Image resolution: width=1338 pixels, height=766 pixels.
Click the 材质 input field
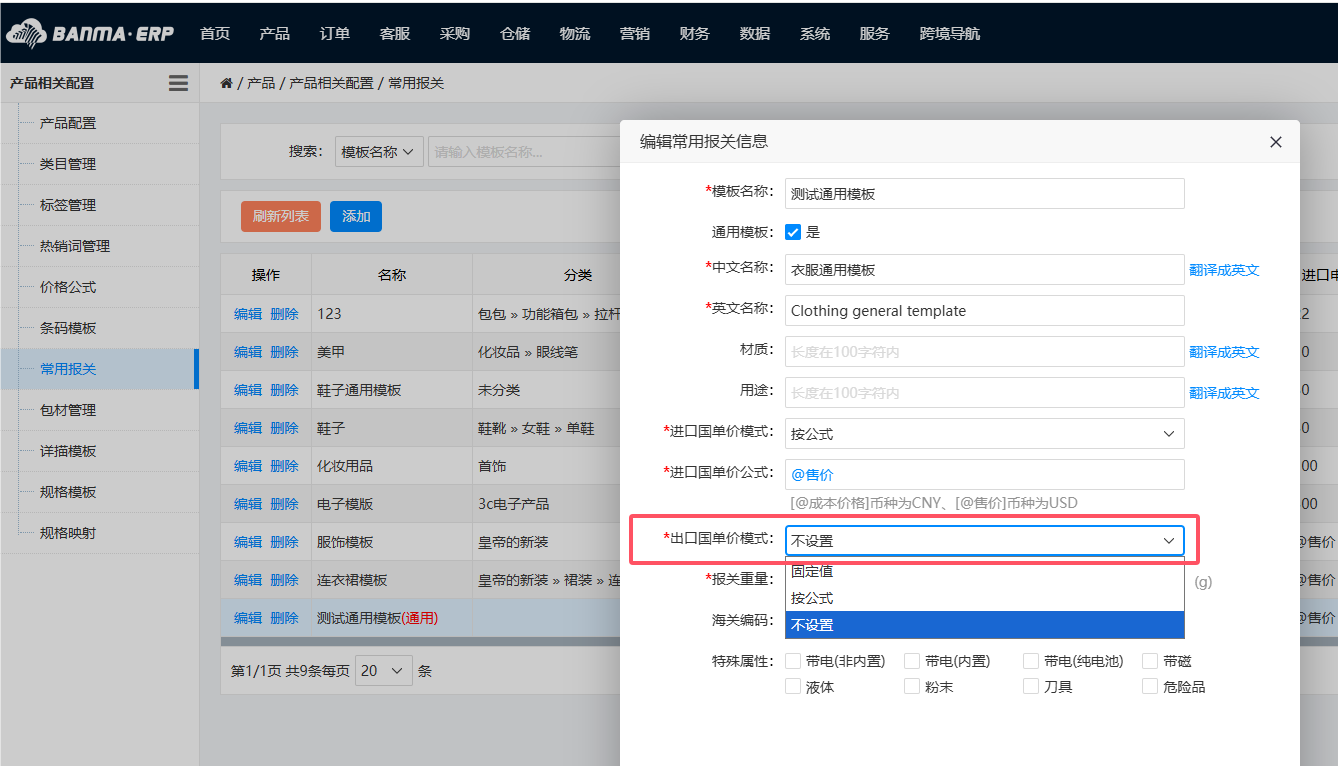[x=984, y=352]
